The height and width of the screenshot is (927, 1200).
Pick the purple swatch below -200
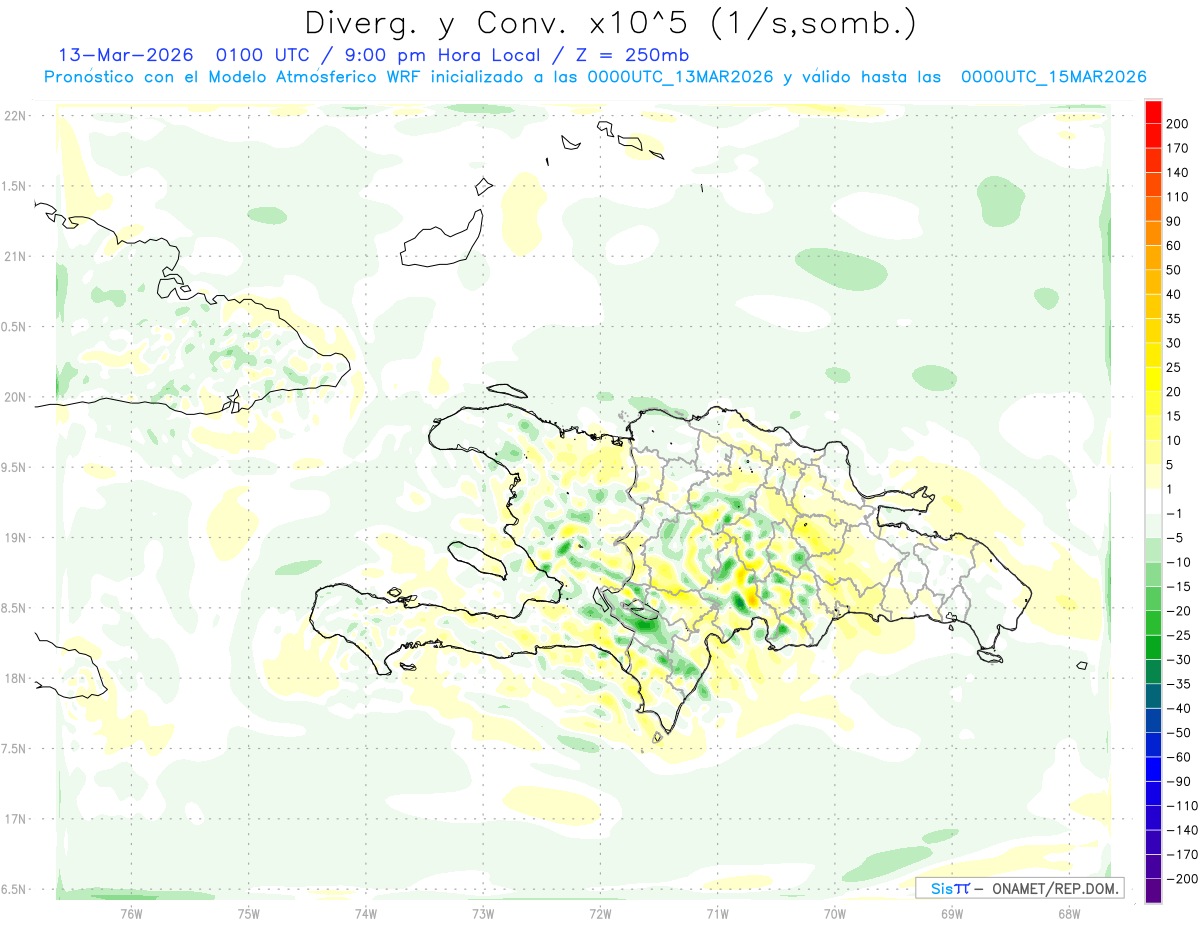(1153, 891)
